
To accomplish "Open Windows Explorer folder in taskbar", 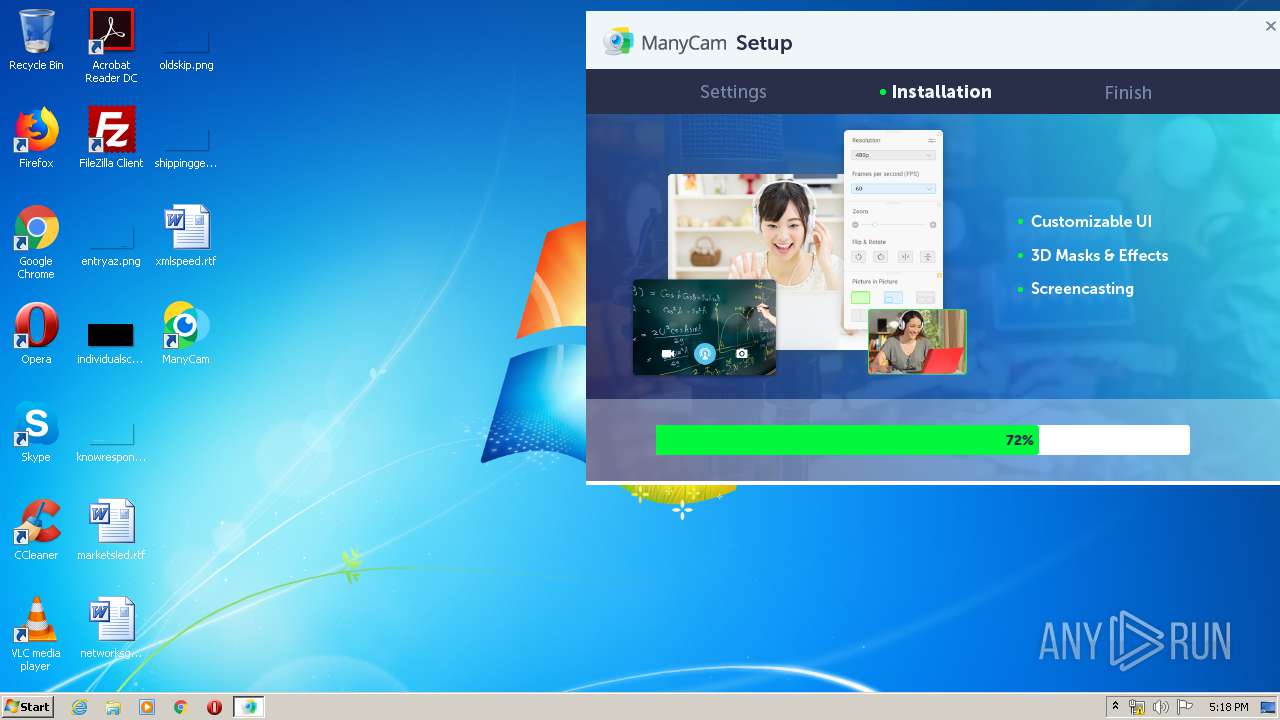I will [x=113, y=707].
